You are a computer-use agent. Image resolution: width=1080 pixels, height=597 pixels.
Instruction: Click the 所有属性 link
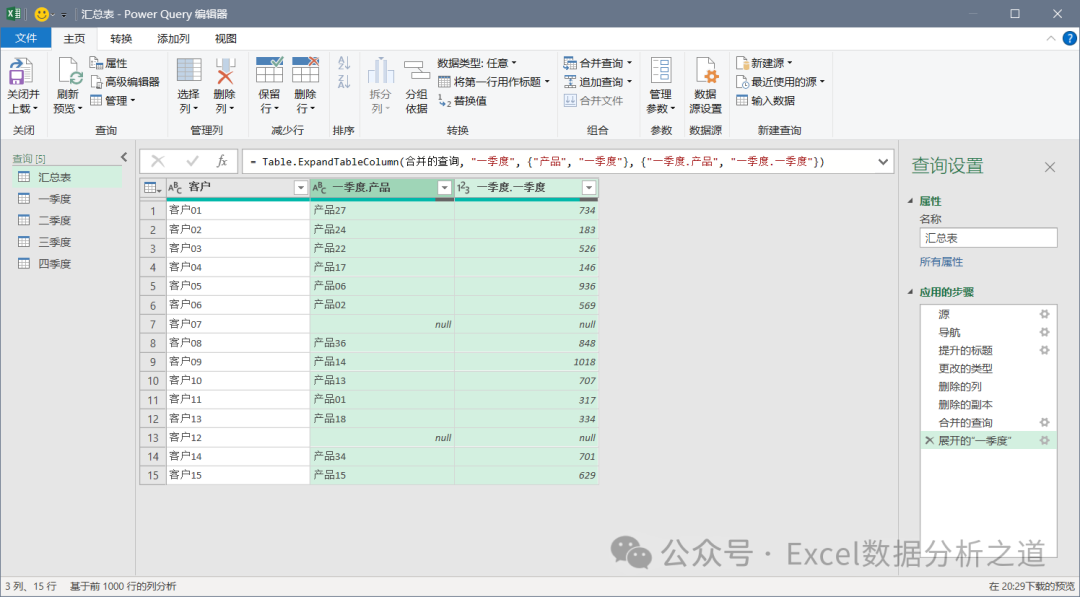click(x=941, y=262)
